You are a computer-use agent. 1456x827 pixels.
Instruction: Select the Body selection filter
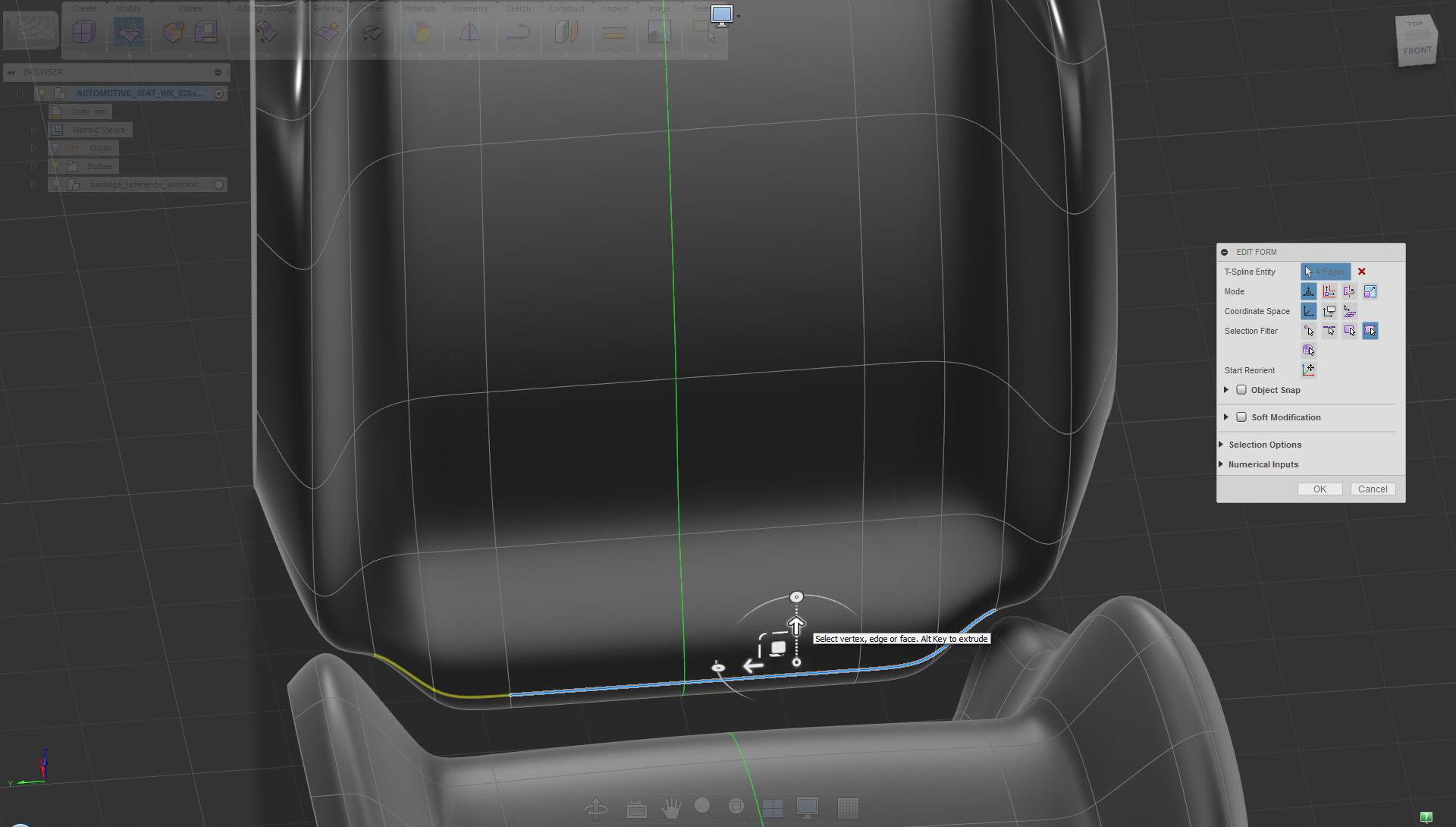point(1309,351)
